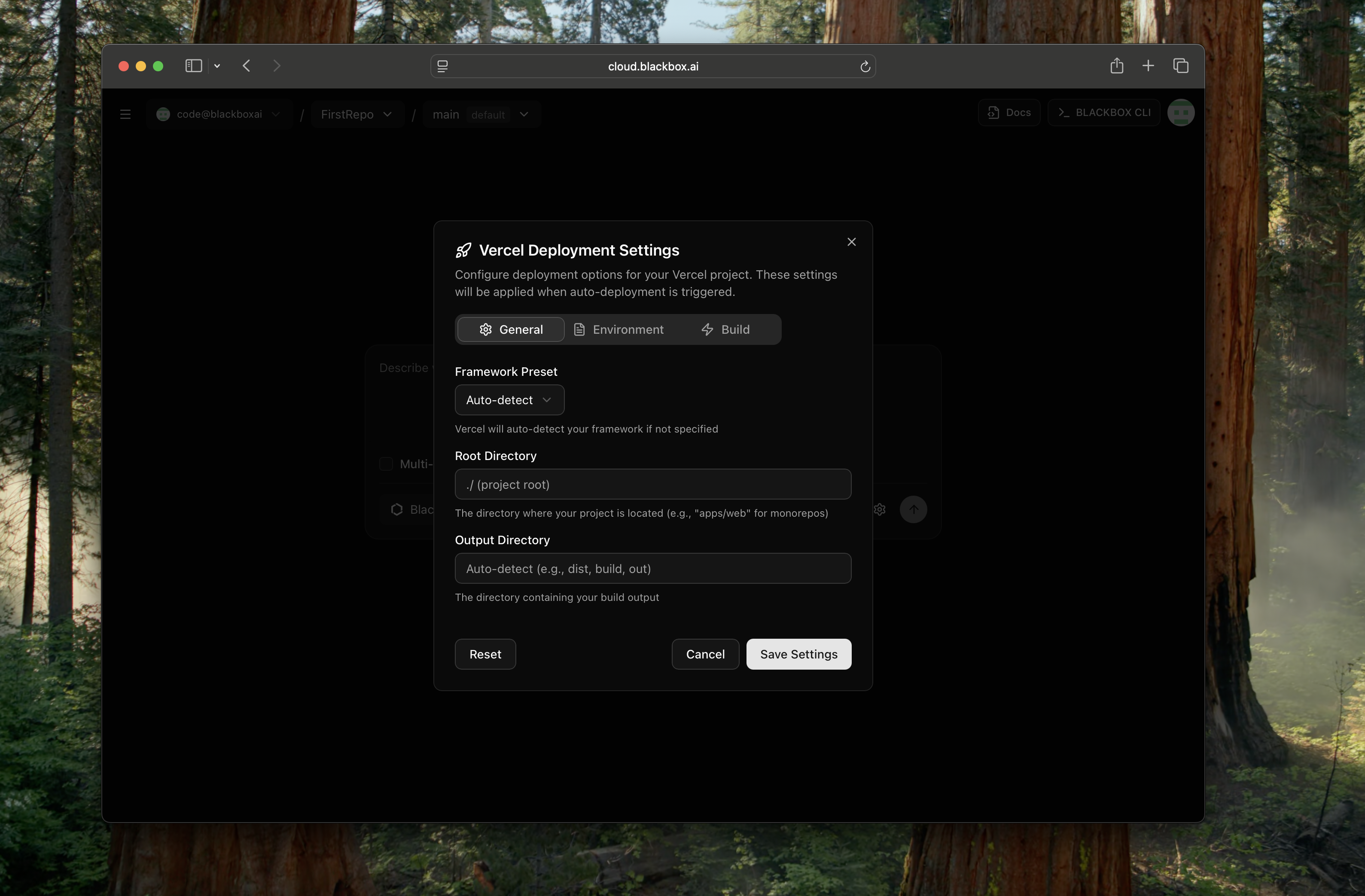
Task: Click the Root Directory input field
Action: (653, 484)
